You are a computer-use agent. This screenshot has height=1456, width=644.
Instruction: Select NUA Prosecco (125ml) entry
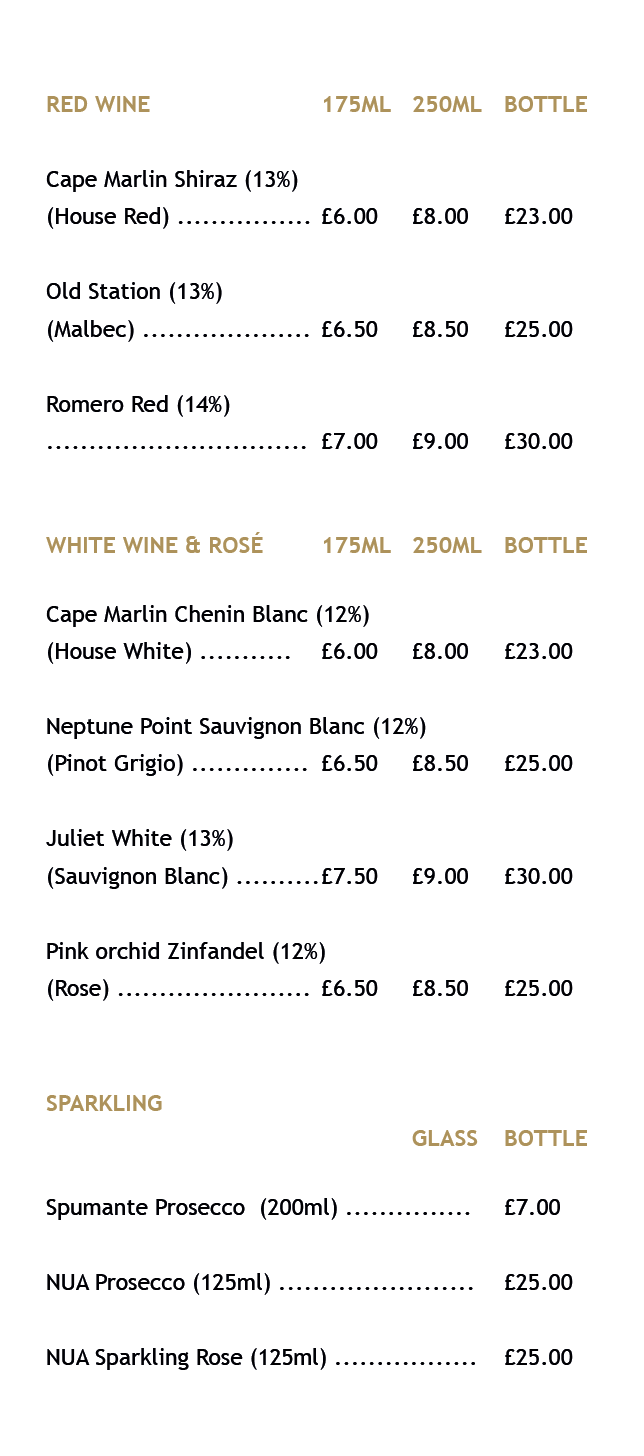click(158, 1284)
